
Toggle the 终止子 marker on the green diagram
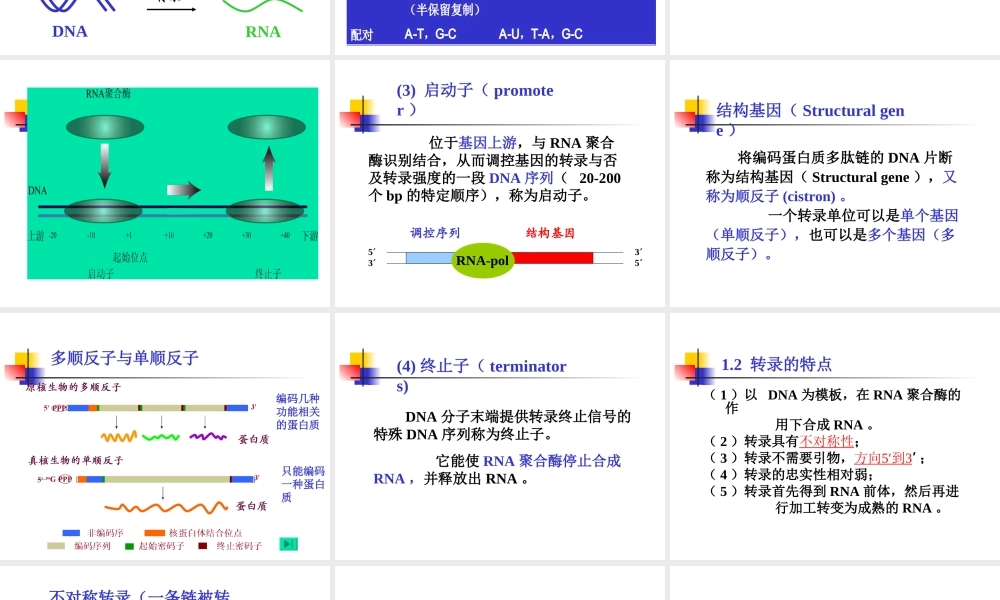coord(268,274)
